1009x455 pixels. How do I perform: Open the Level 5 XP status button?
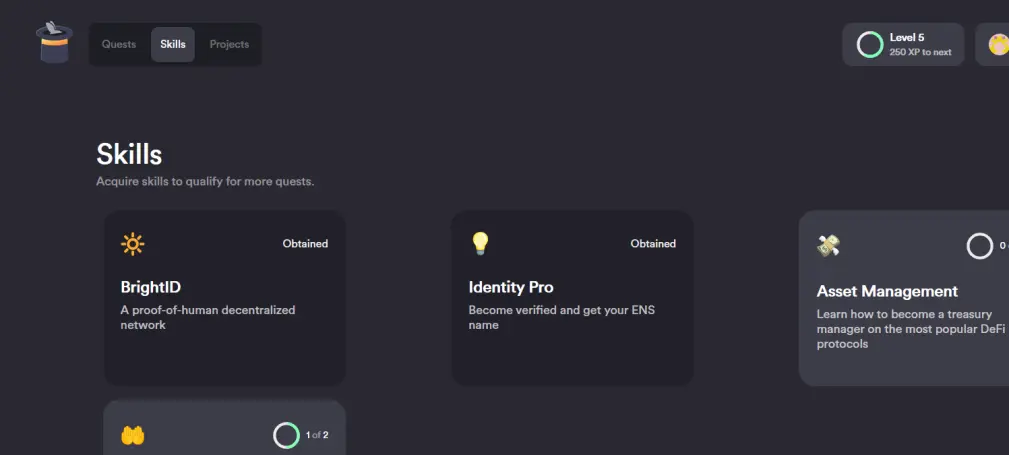coord(903,44)
